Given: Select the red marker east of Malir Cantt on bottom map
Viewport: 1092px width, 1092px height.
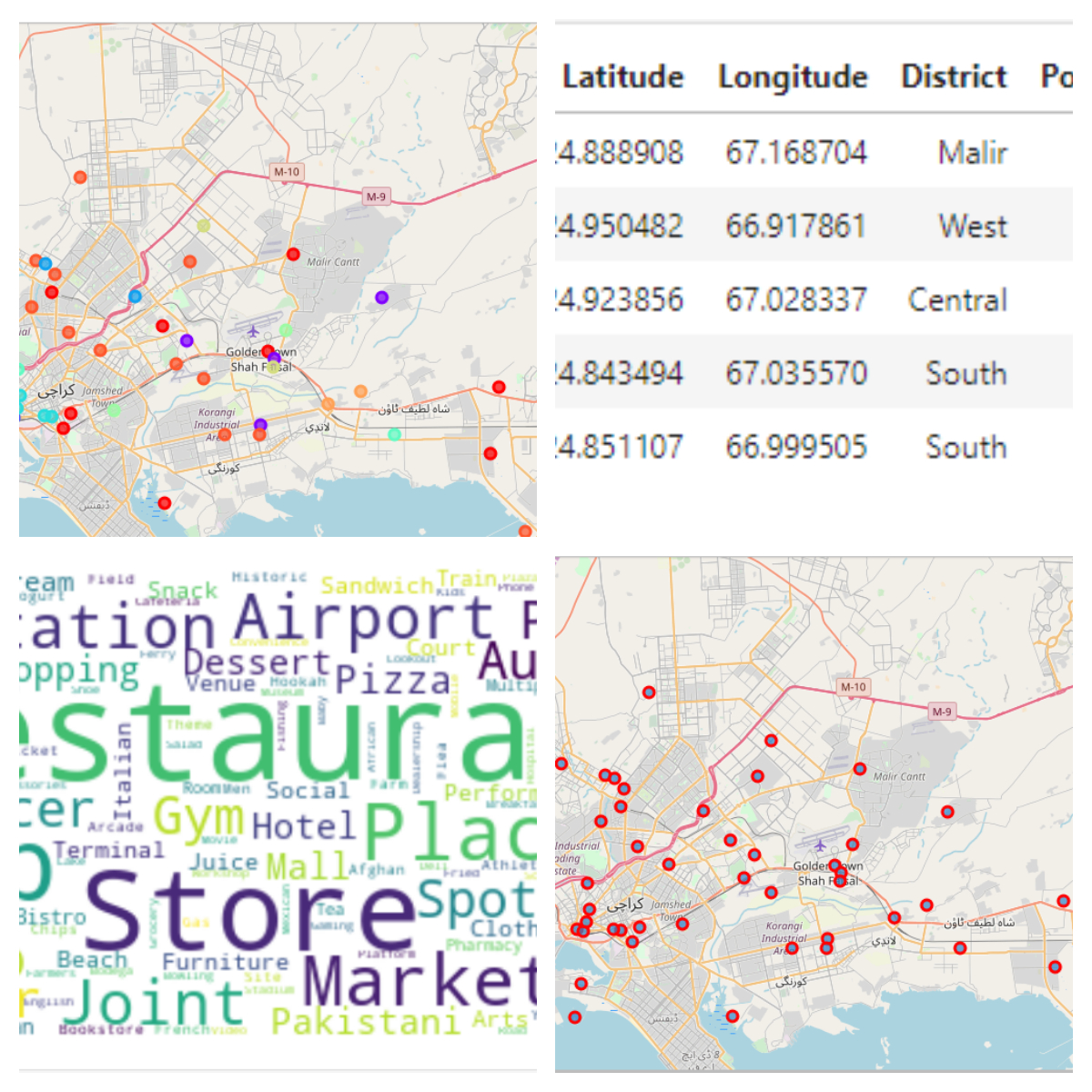Looking at the screenshot, I should point(947,812).
